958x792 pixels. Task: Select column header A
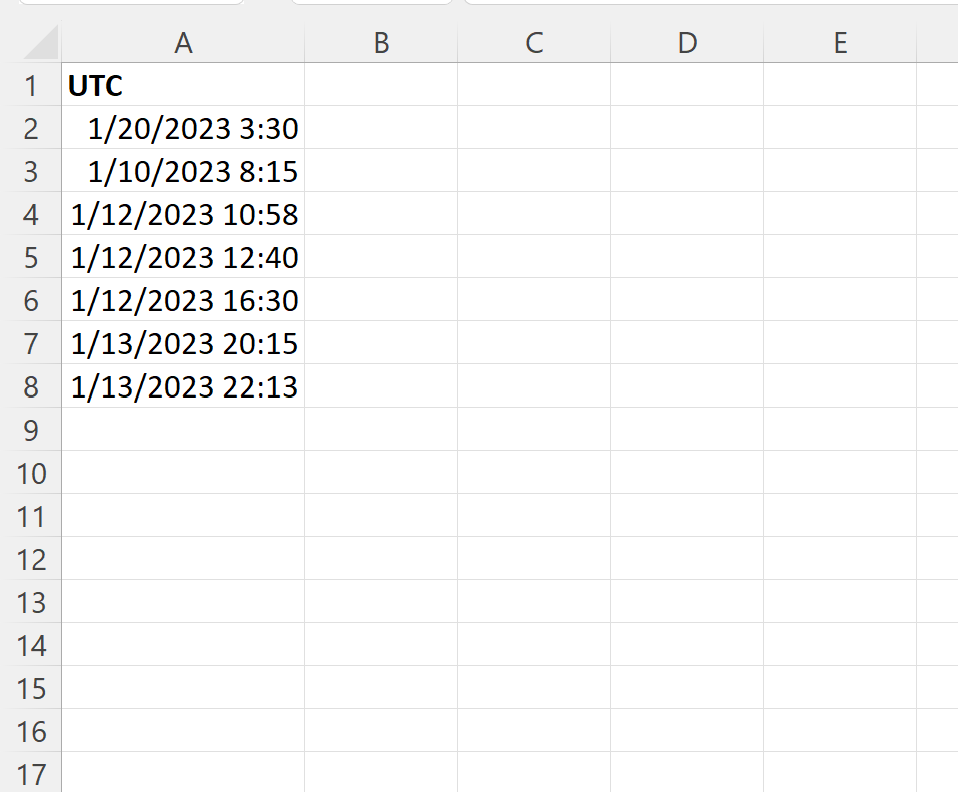183,43
